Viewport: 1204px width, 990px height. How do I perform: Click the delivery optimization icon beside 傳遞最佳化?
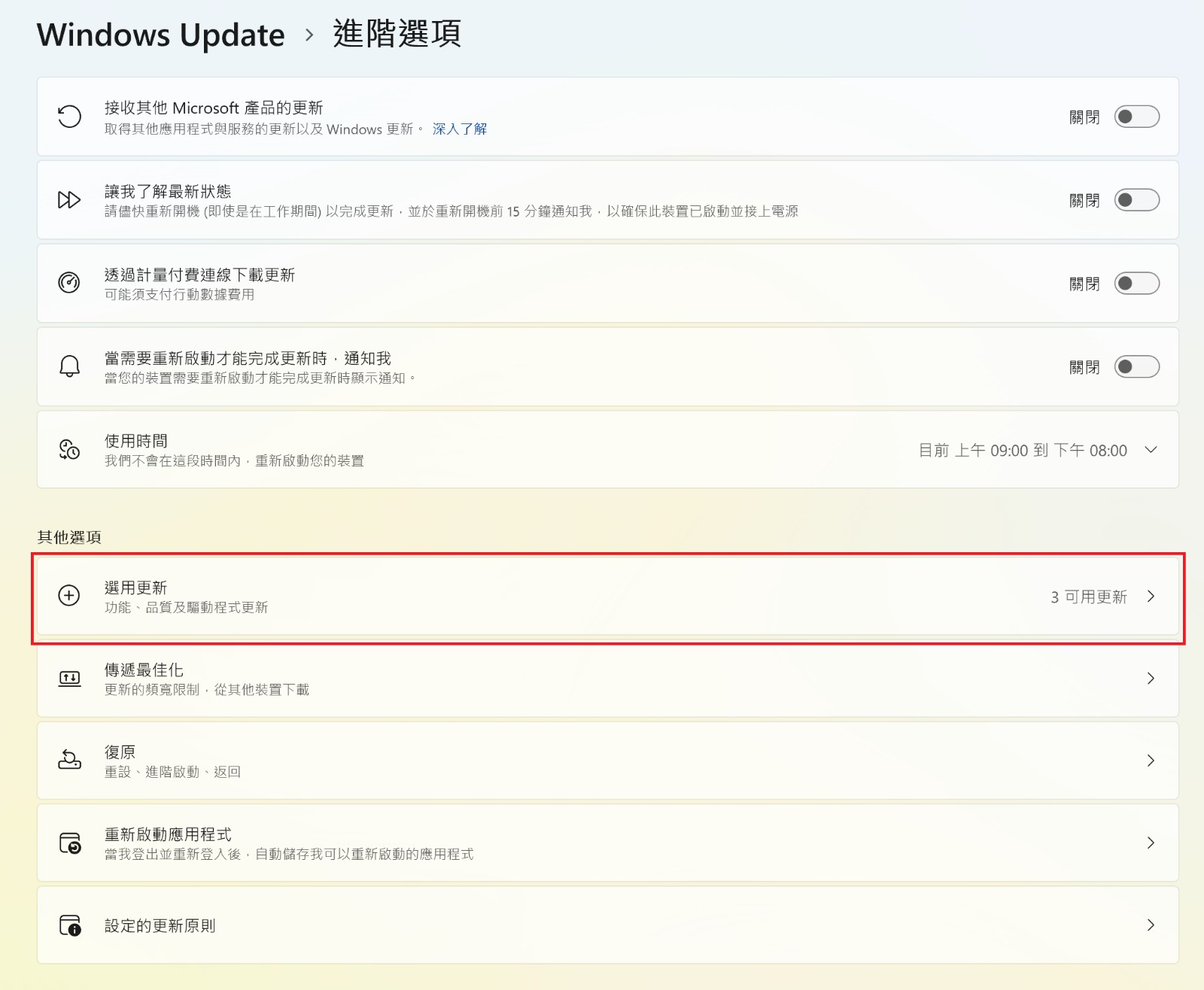[69, 679]
